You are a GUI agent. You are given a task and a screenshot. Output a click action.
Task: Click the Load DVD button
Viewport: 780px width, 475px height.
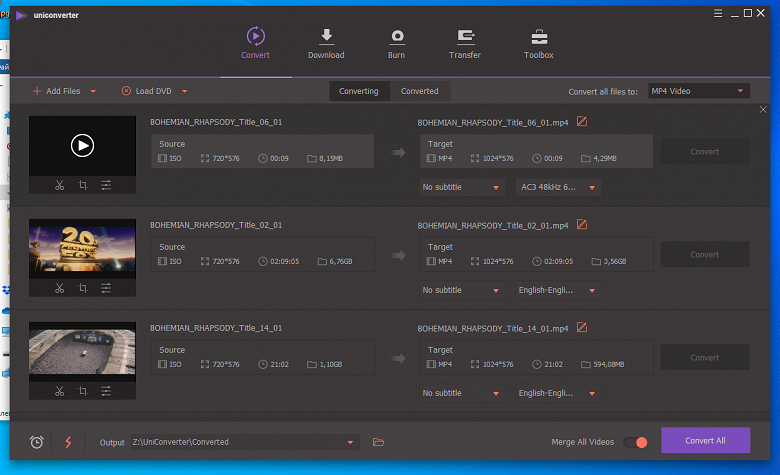pos(147,91)
